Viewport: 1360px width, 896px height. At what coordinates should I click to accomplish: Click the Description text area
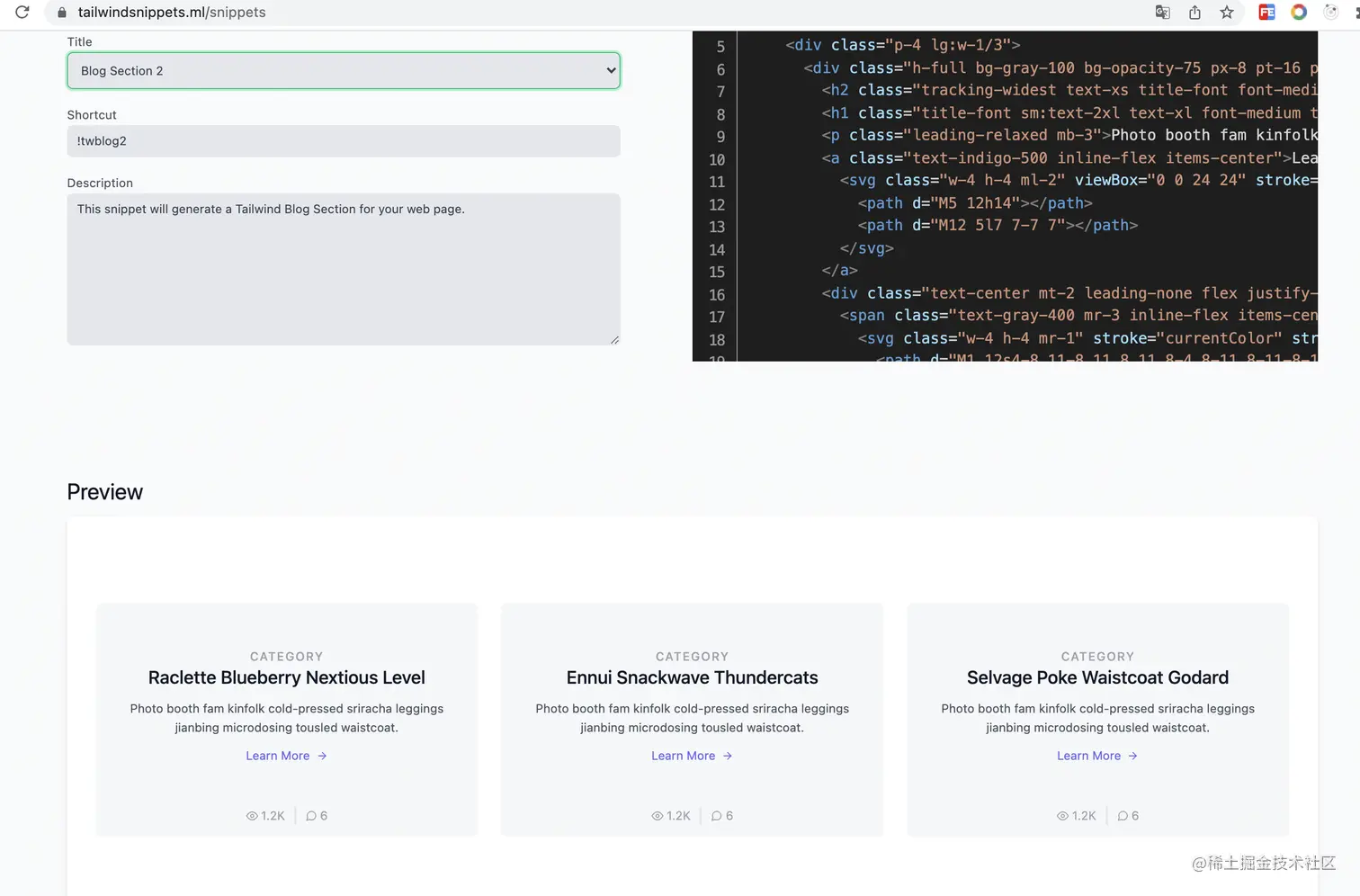(x=344, y=269)
